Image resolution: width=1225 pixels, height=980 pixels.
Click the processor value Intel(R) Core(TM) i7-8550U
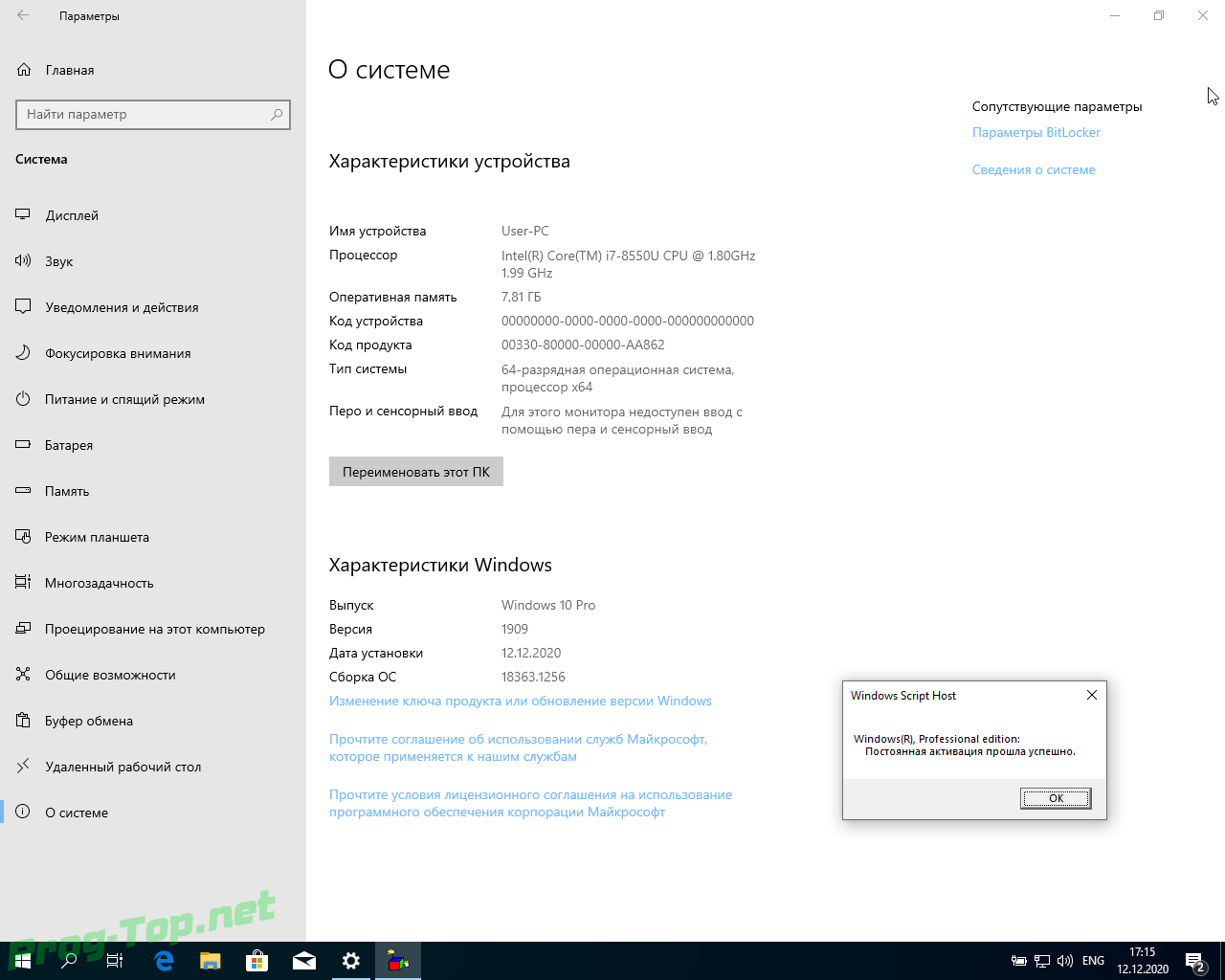(629, 264)
